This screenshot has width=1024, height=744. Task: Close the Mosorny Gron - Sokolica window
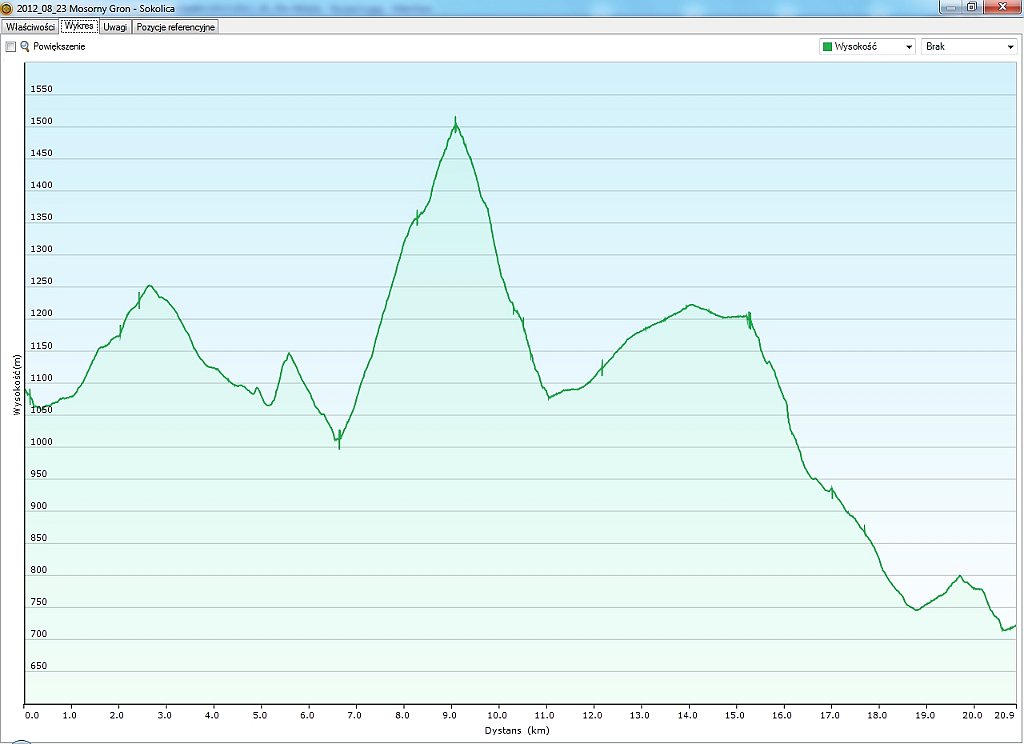coord(999,7)
